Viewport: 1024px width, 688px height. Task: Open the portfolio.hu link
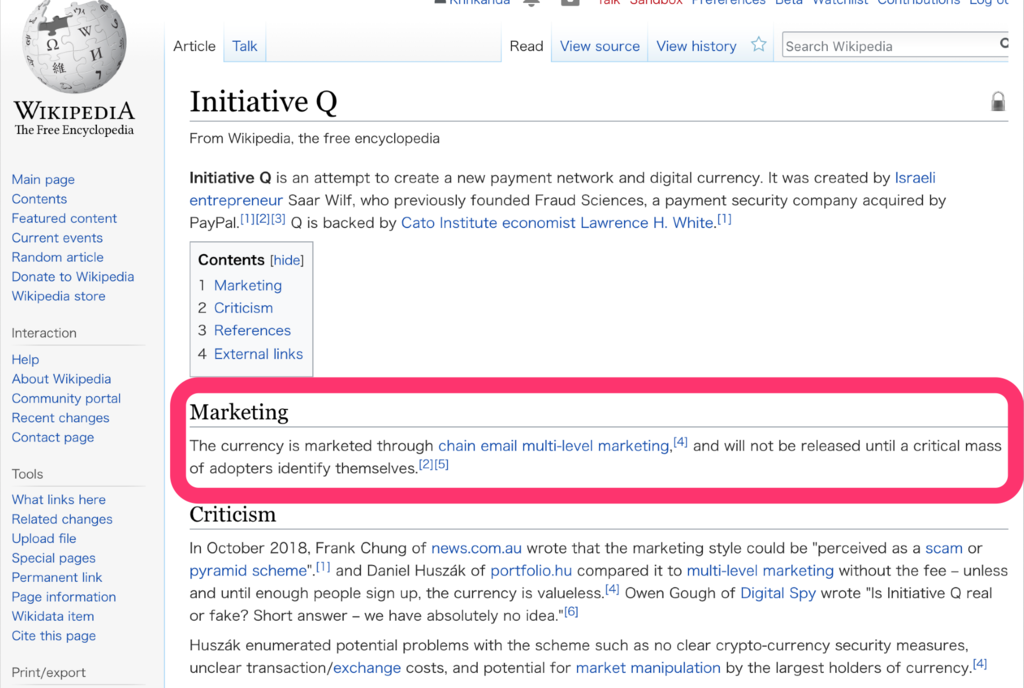(531, 571)
